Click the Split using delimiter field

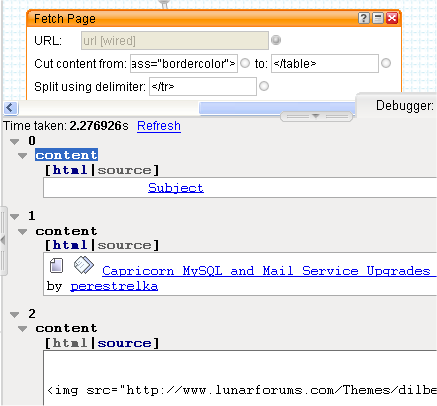point(203,86)
